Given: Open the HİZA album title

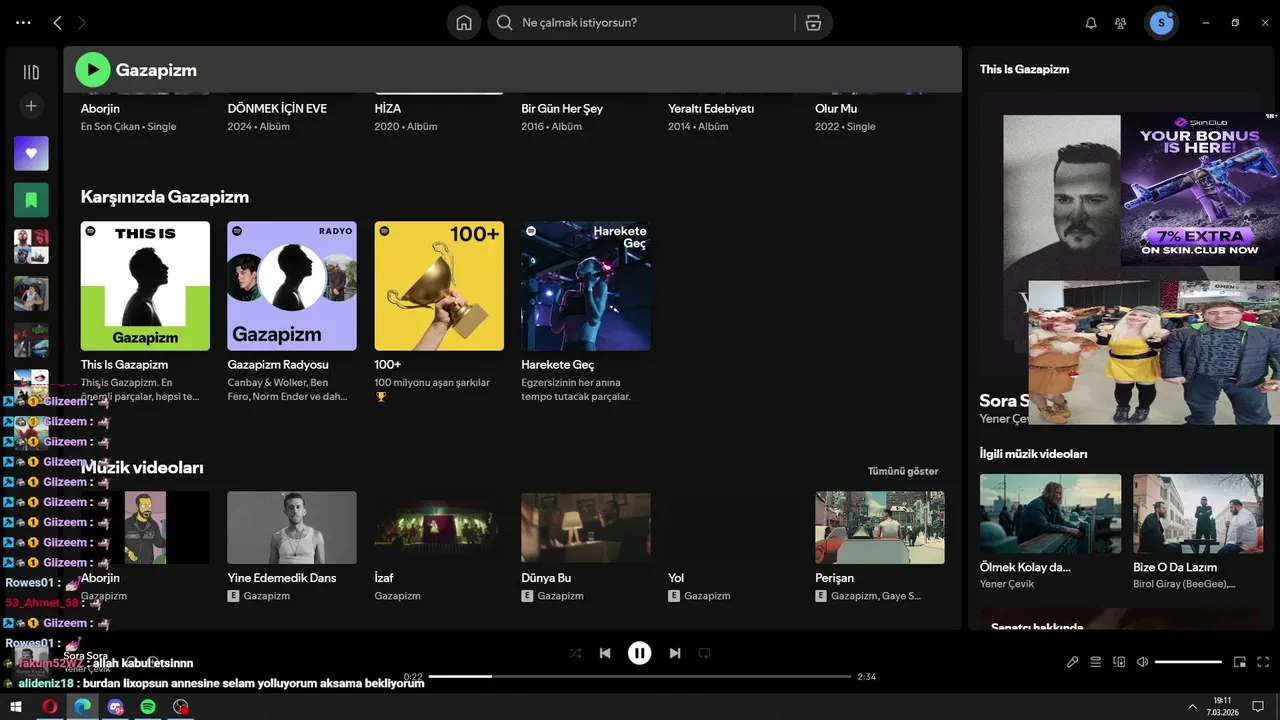Looking at the screenshot, I should (x=388, y=108).
